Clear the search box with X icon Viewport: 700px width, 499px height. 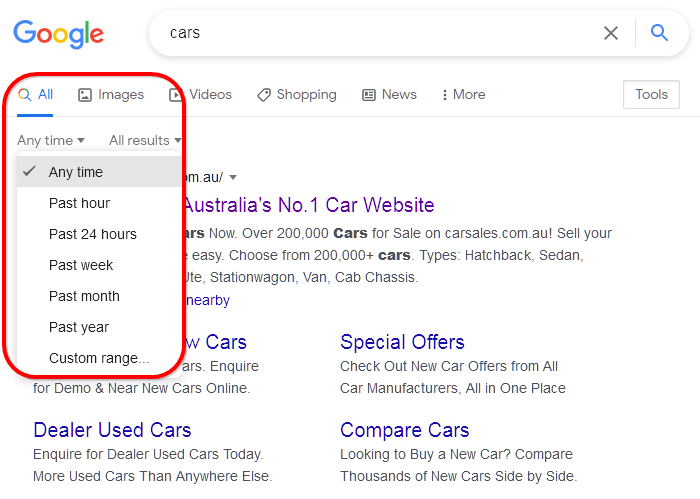(x=611, y=33)
